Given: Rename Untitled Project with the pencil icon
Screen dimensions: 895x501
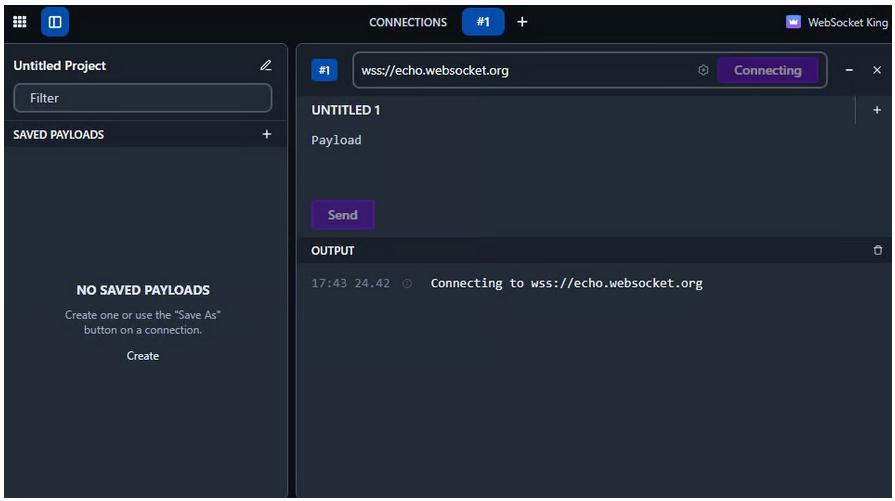Looking at the screenshot, I should coord(265,66).
